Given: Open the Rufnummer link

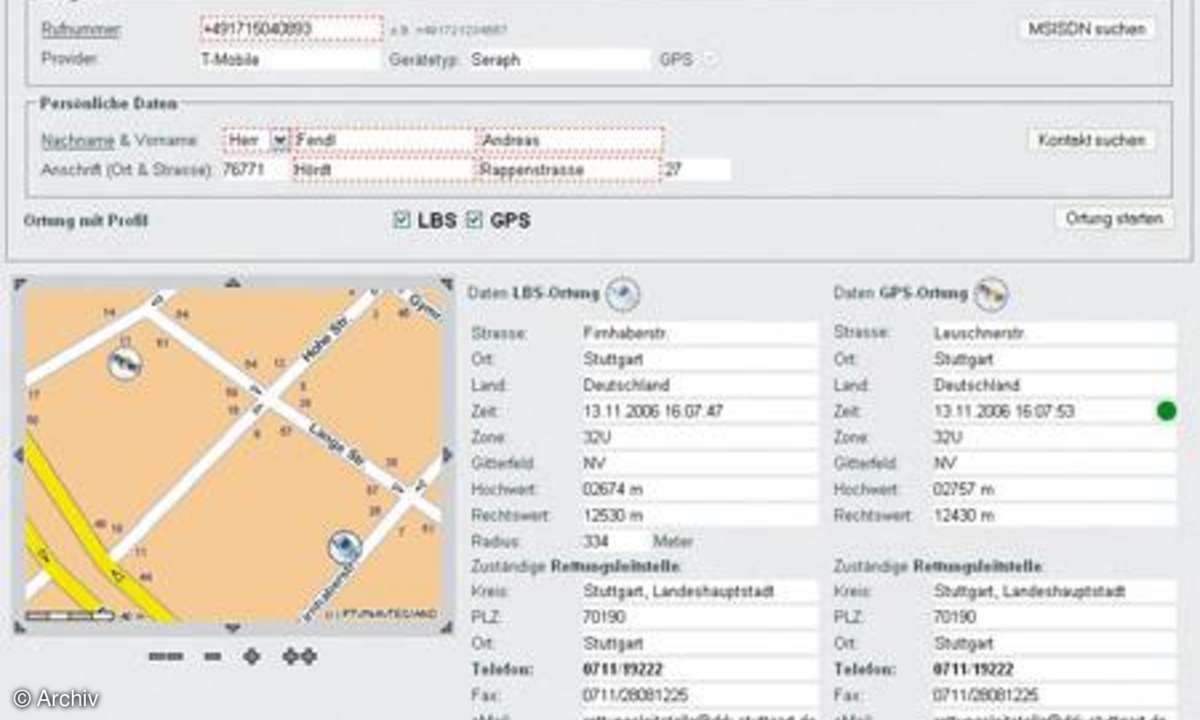Looking at the screenshot, I should [x=81, y=29].
